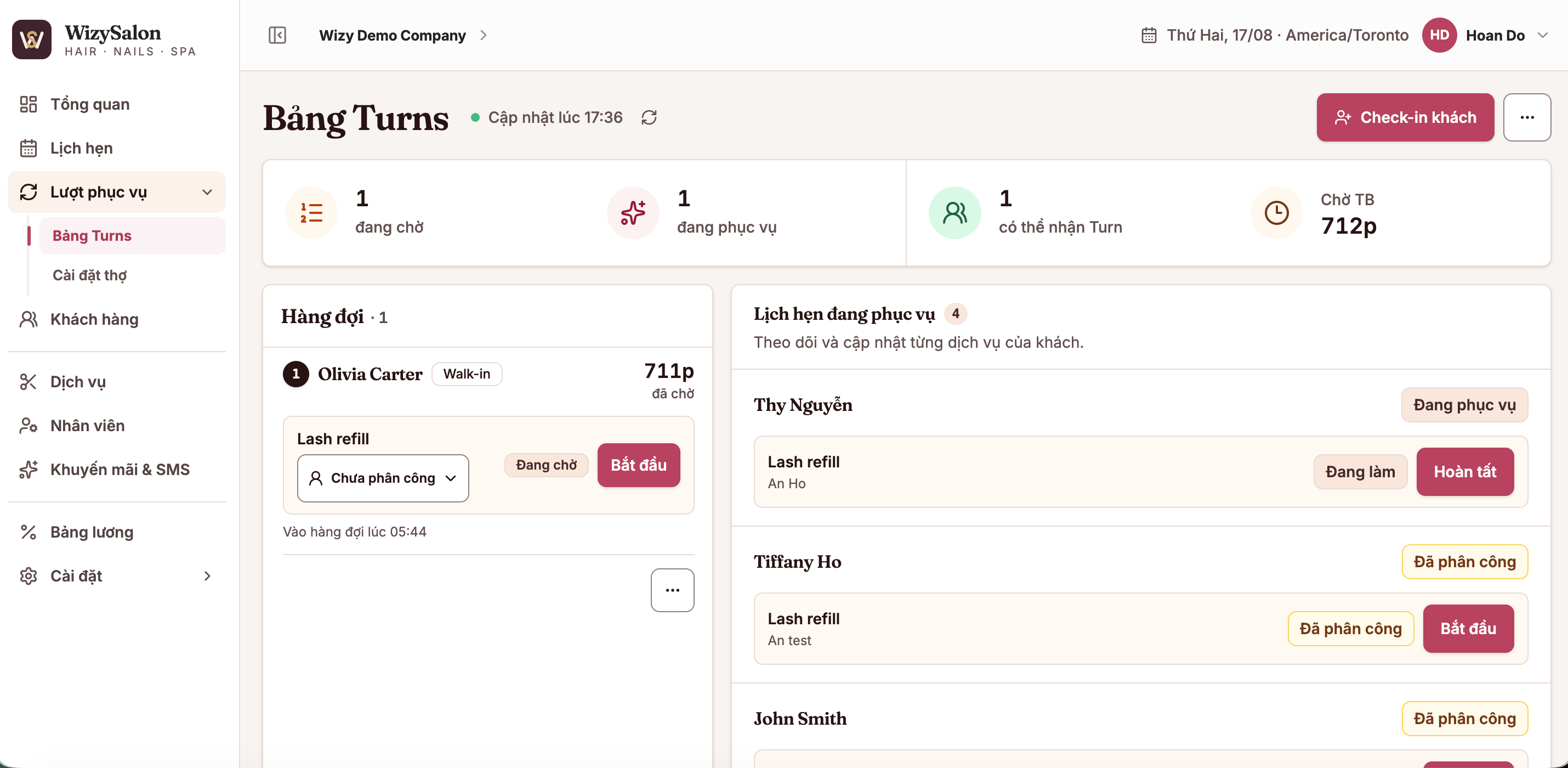
Task: Click the Lượt phục vụ cycle icon
Action: pyautogui.click(x=29, y=192)
